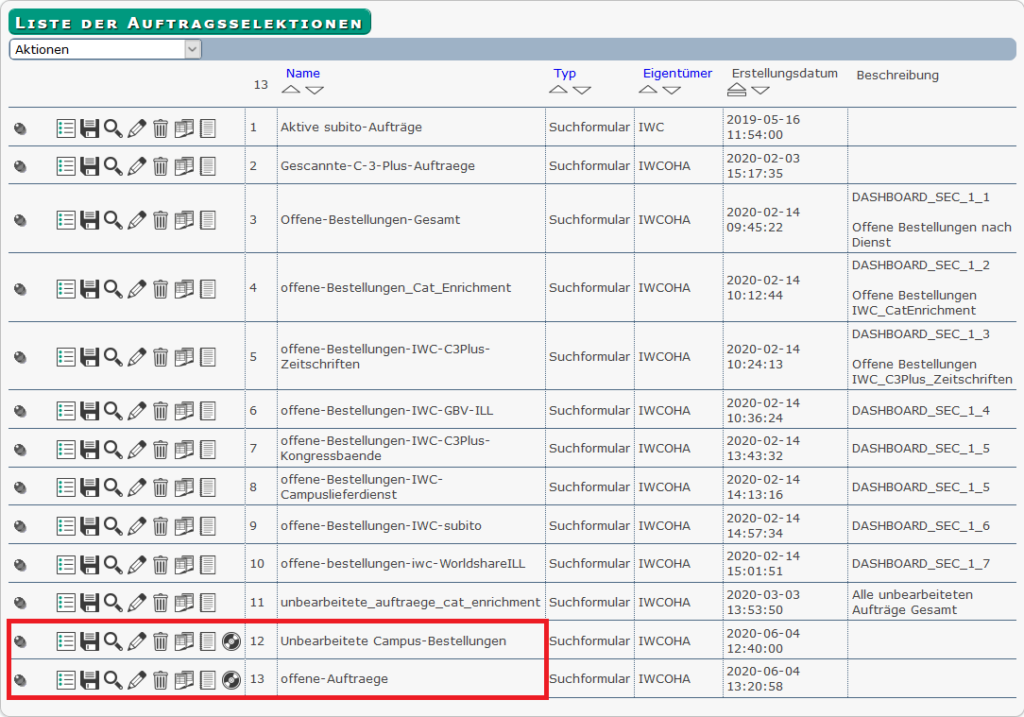Viewport: 1024px width, 717px height.
Task: Edit Gescannte-C-3-Plus-Auftraege with pencil icon
Action: pyautogui.click(x=136, y=167)
